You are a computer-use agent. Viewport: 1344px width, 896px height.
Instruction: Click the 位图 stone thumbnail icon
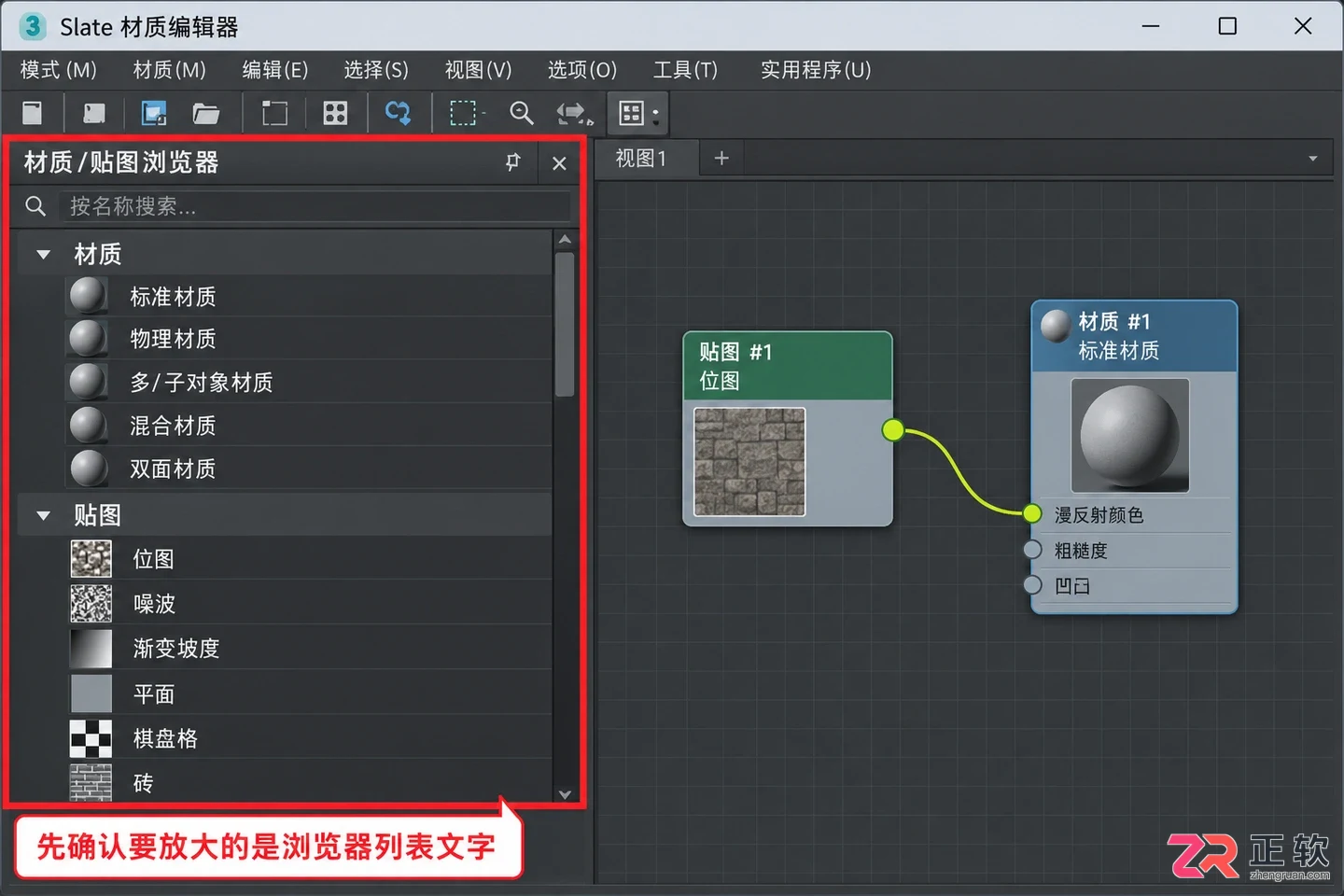coord(91,559)
